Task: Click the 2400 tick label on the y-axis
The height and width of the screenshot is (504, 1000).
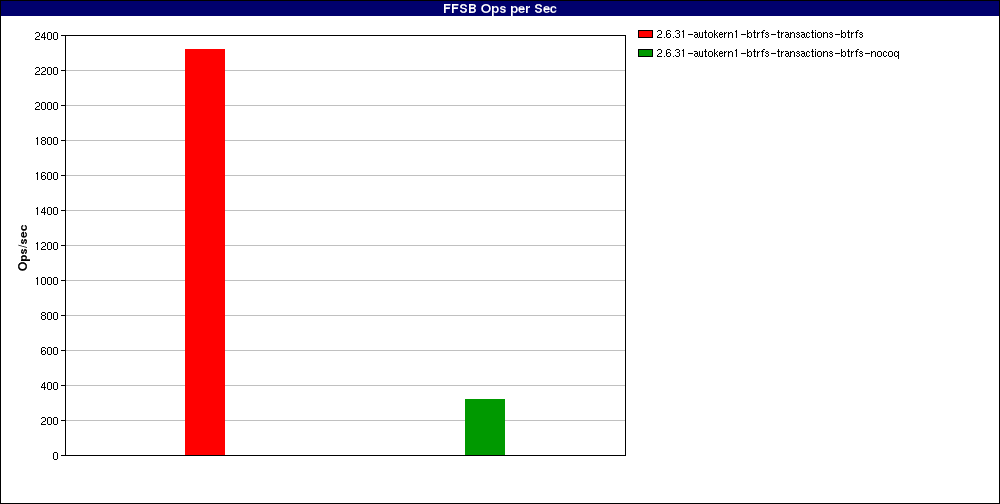Action: (46, 36)
